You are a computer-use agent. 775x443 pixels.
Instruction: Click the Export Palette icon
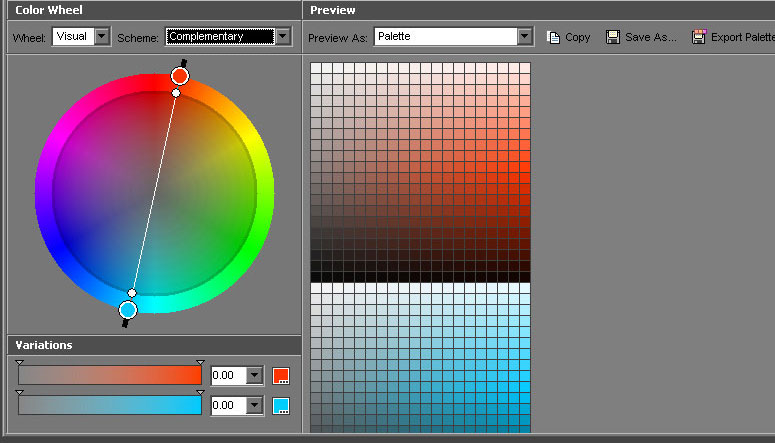coord(699,37)
